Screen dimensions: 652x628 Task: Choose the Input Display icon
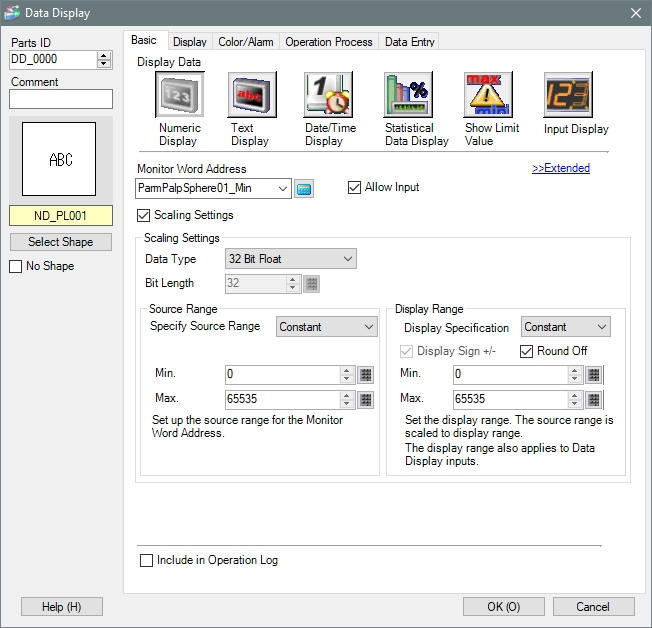click(567, 97)
